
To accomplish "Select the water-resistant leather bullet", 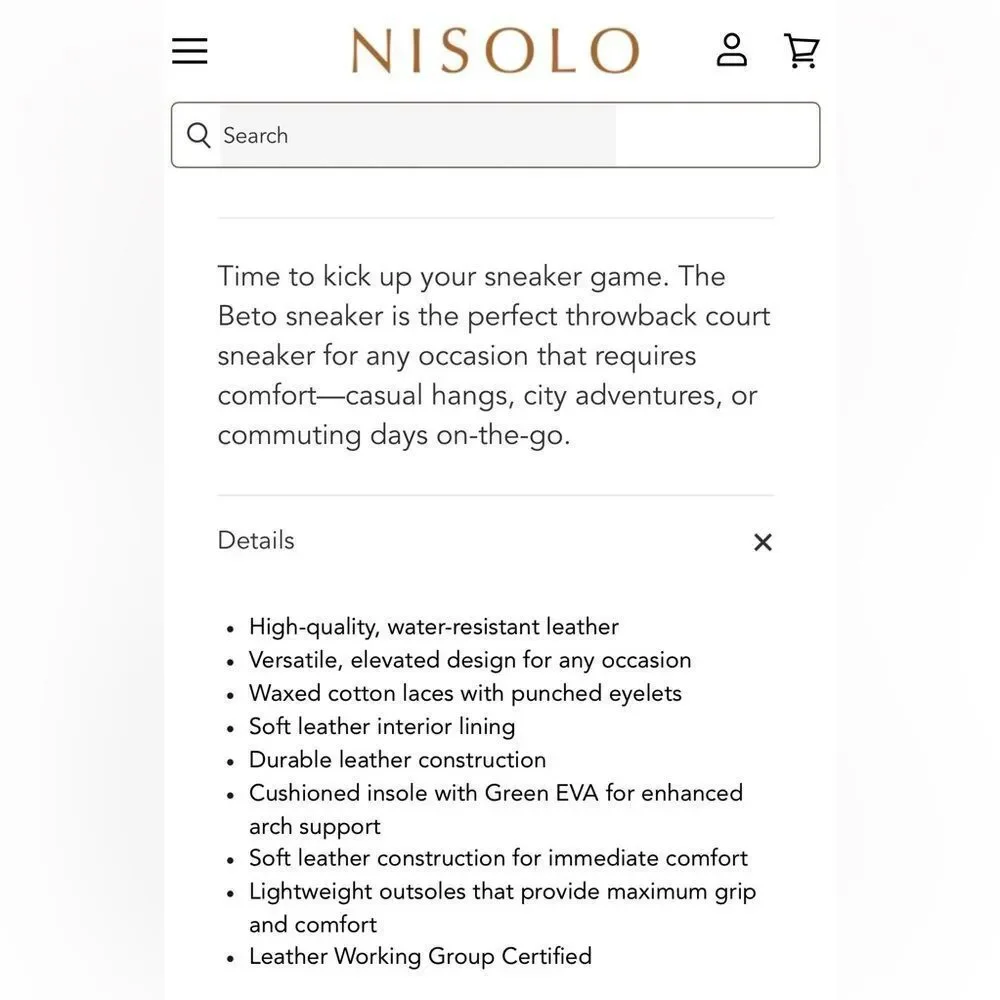I will click(434, 627).
